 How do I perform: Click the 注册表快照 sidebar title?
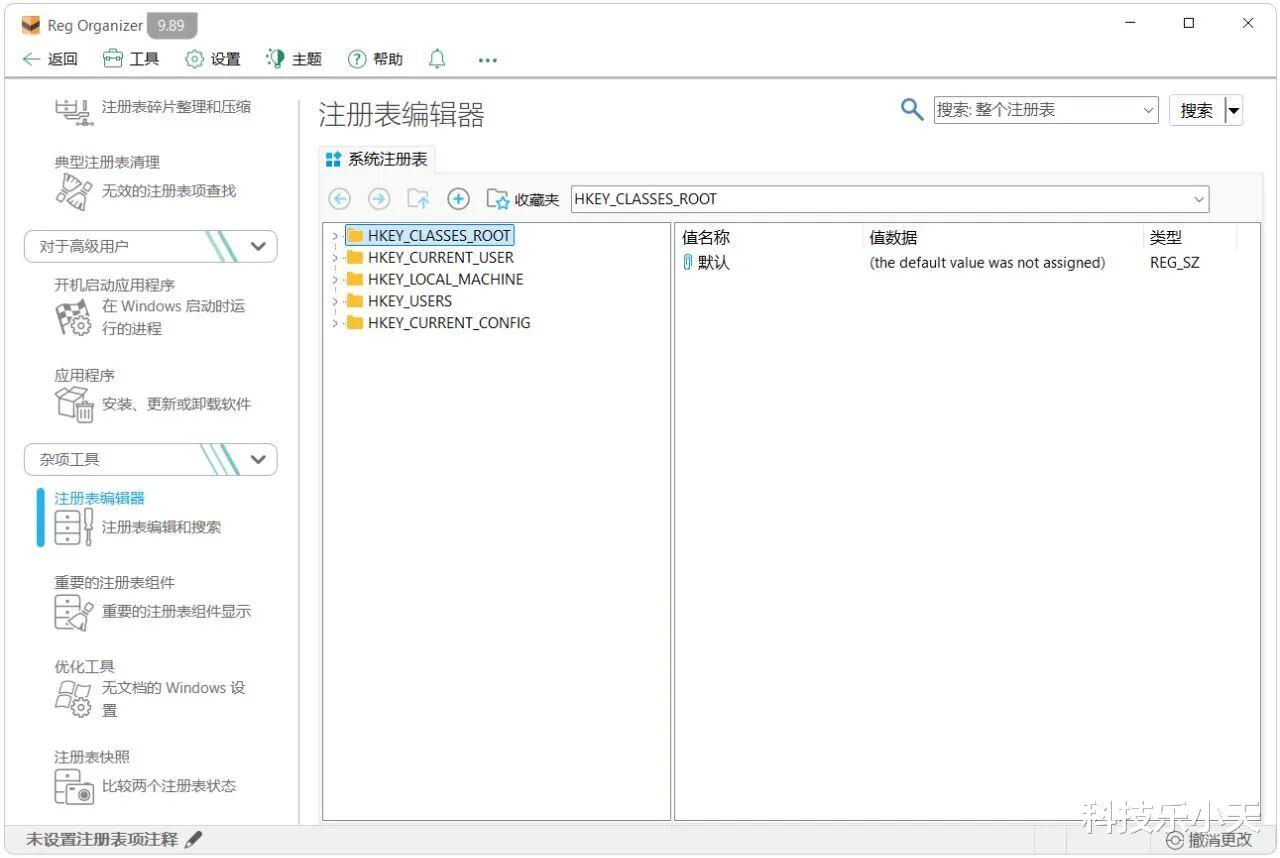click(92, 757)
